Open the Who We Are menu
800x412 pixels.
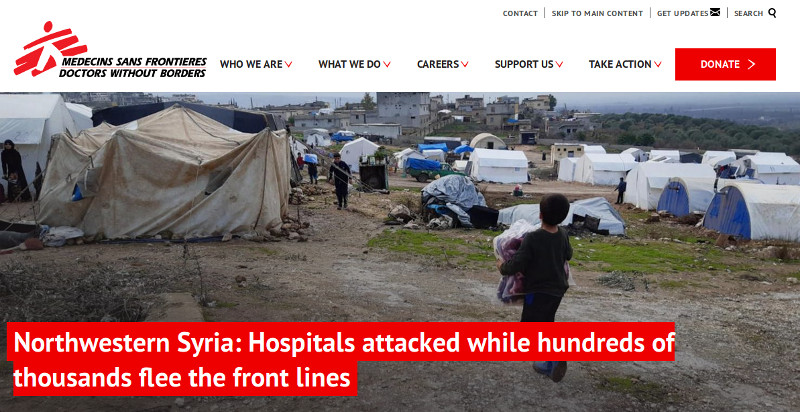251,64
